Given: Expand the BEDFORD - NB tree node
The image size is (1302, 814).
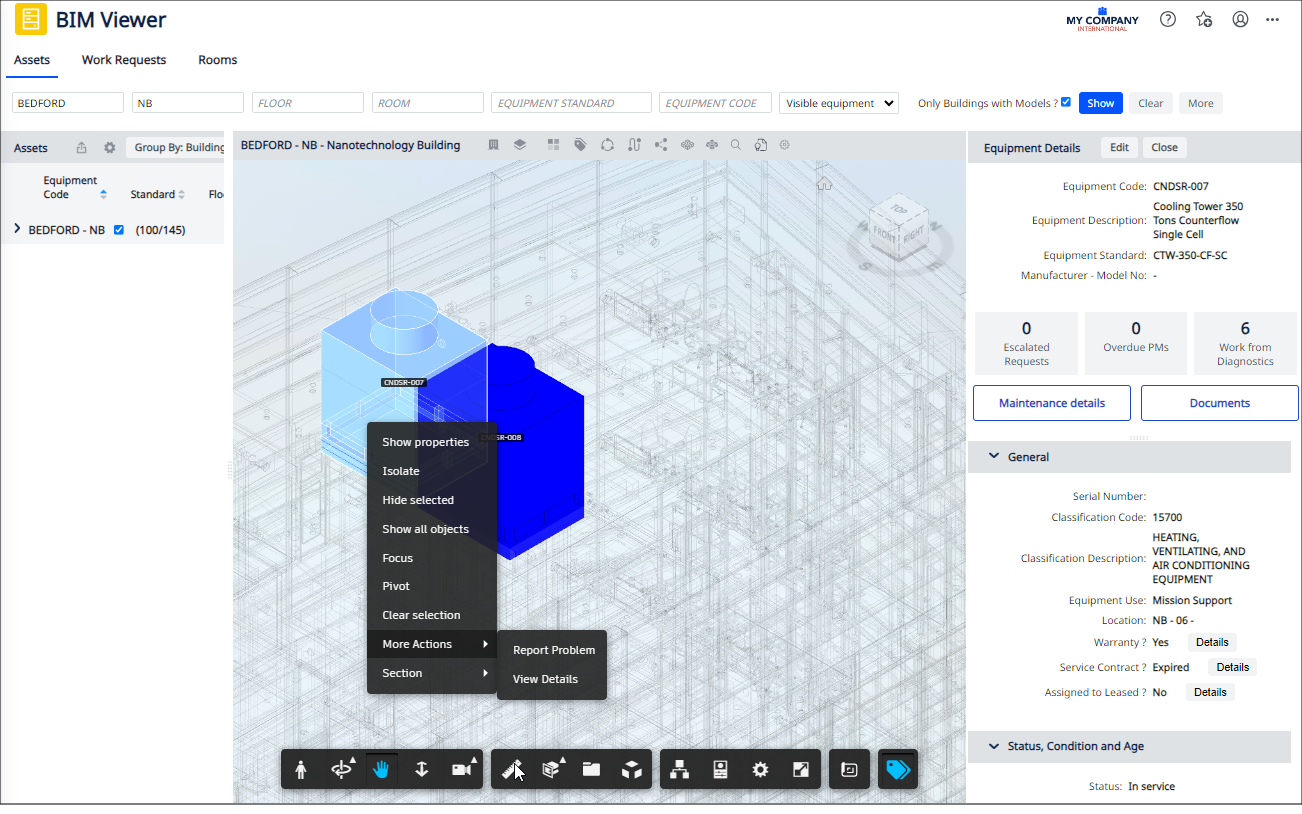Looking at the screenshot, I should coord(17,229).
